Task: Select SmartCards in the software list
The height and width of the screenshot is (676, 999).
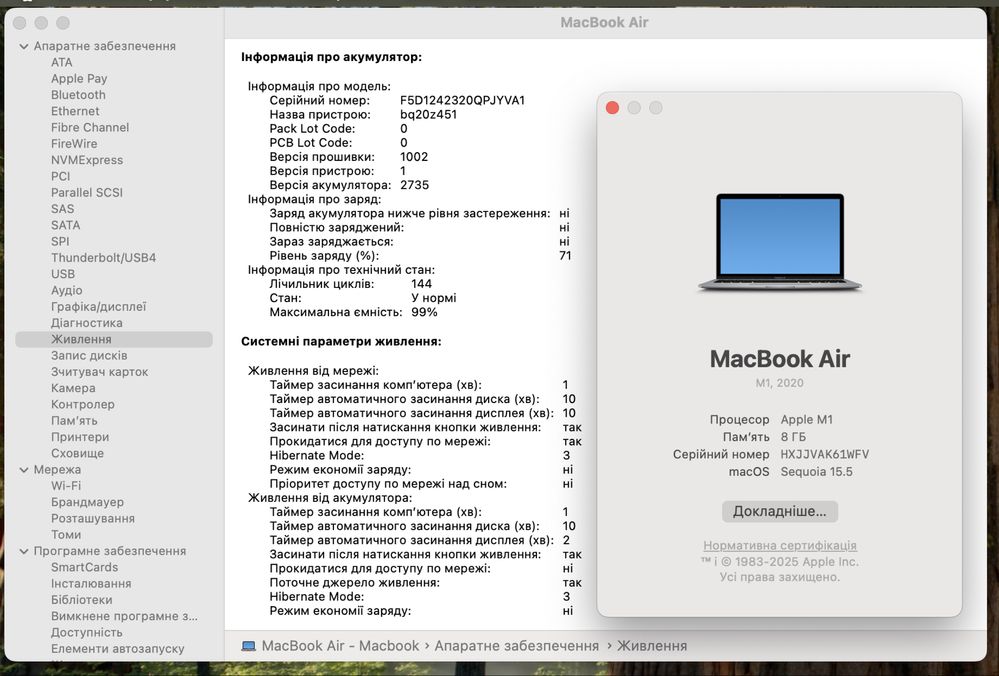Action: pos(84,567)
